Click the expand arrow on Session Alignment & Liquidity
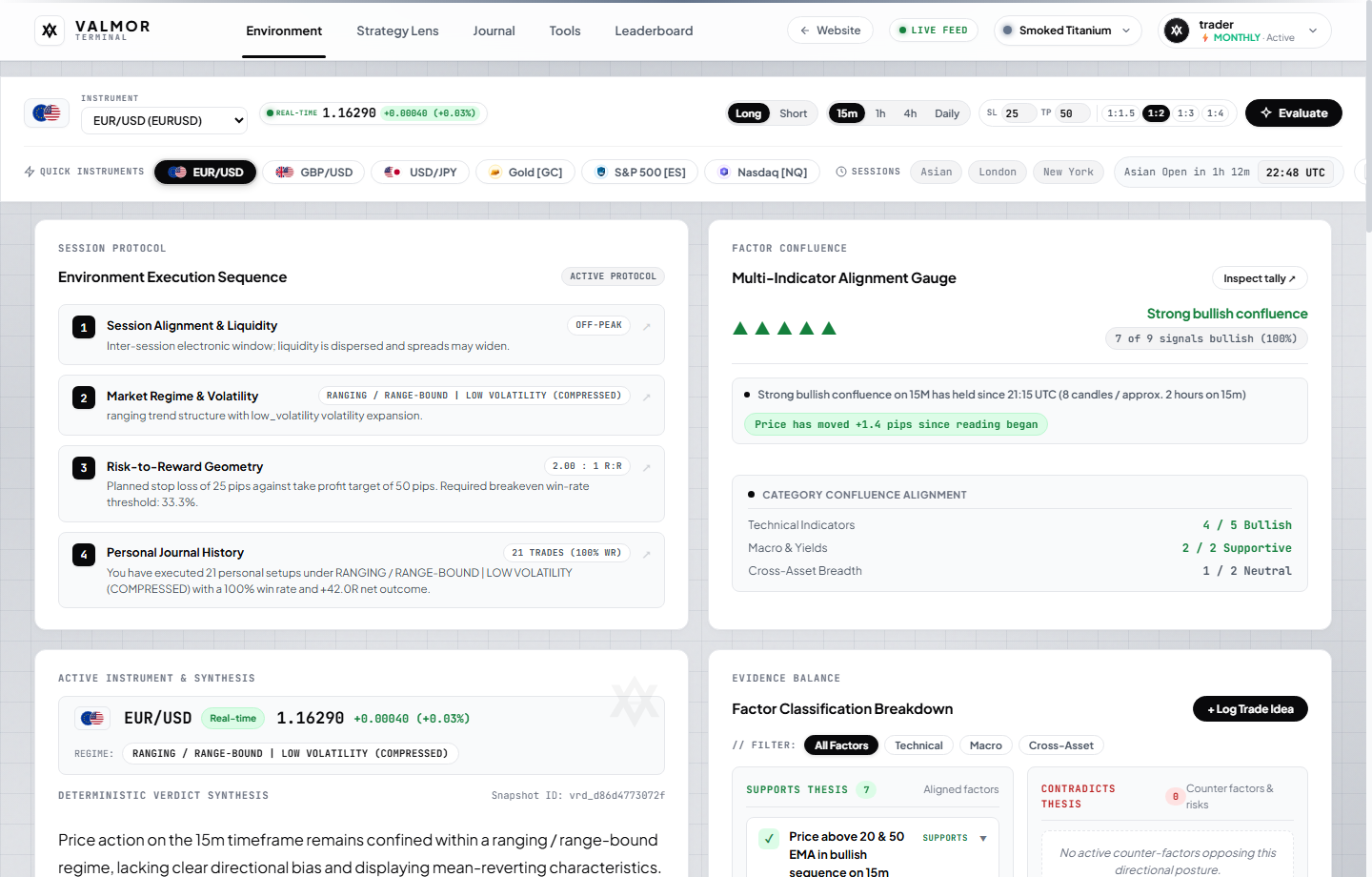Image resolution: width=1372 pixels, height=877 pixels. [x=647, y=326]
